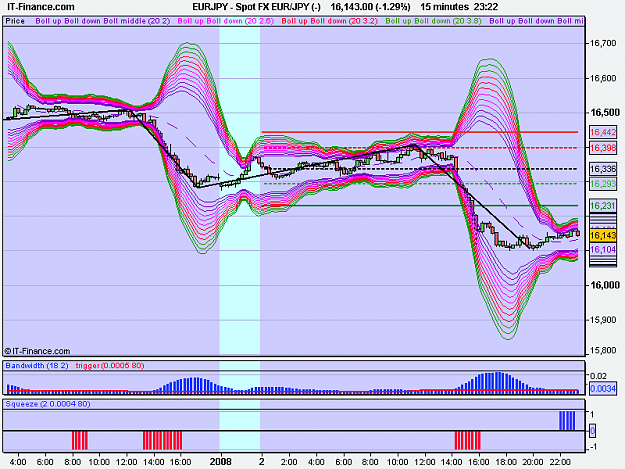Screen dimensions: 625x469
Task: Click the Squeeze (2 0.0004 80) indicator label
Action: point(48,404)
